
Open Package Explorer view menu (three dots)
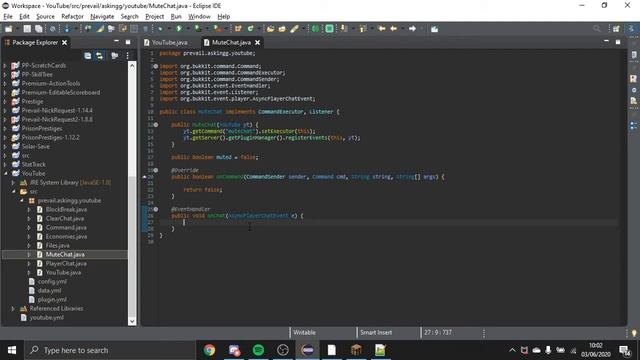(x=127, y=56)
